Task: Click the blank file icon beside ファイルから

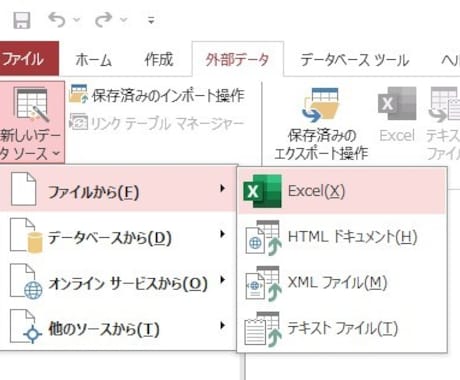Action: [x=23, y=189]
